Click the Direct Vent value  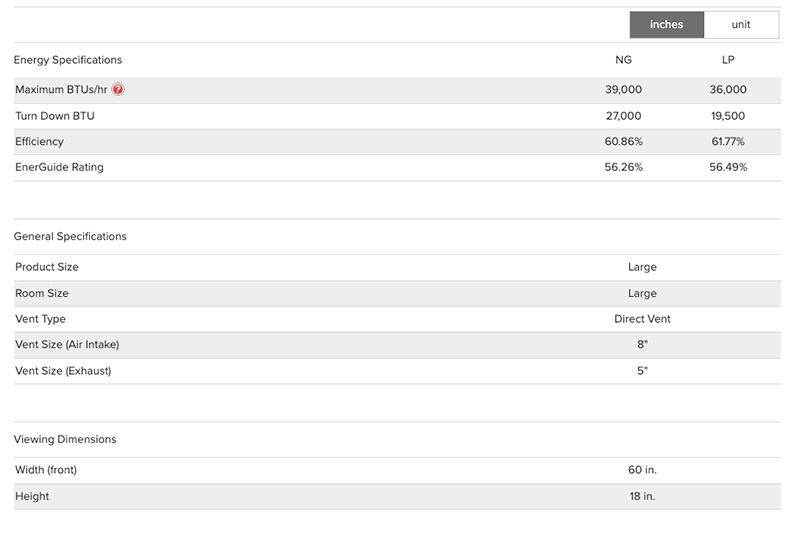coord(642,319)
